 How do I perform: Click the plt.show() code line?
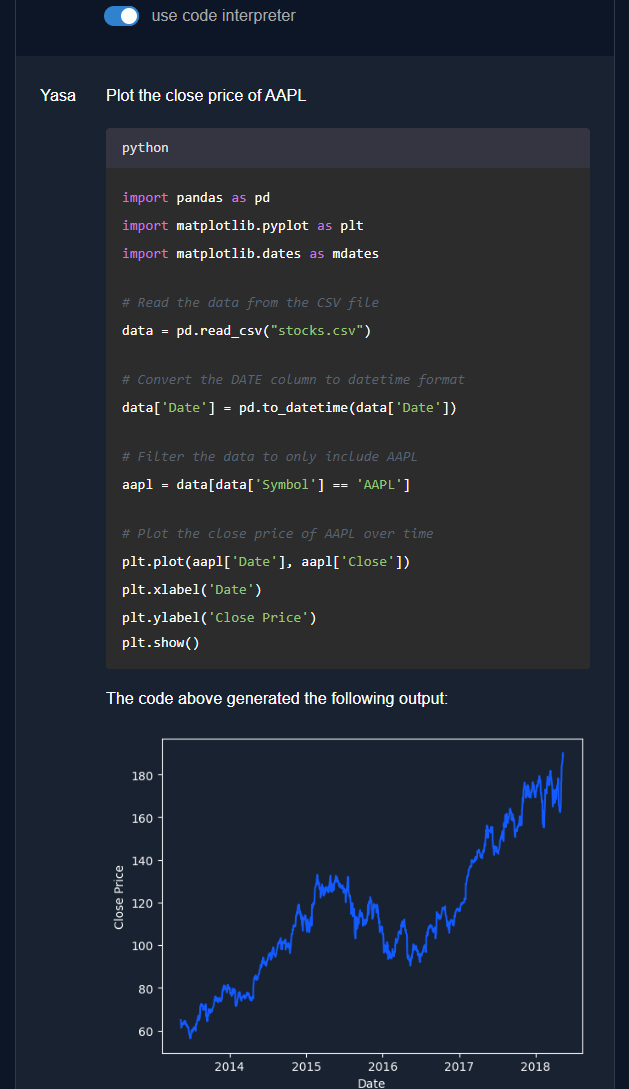pos(161,642)
